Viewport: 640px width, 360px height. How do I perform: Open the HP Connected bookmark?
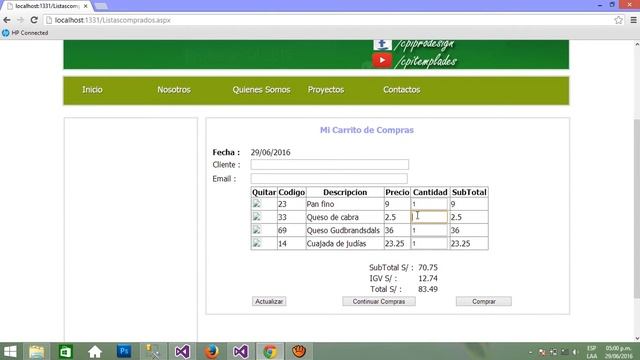(x=25, y=33)
